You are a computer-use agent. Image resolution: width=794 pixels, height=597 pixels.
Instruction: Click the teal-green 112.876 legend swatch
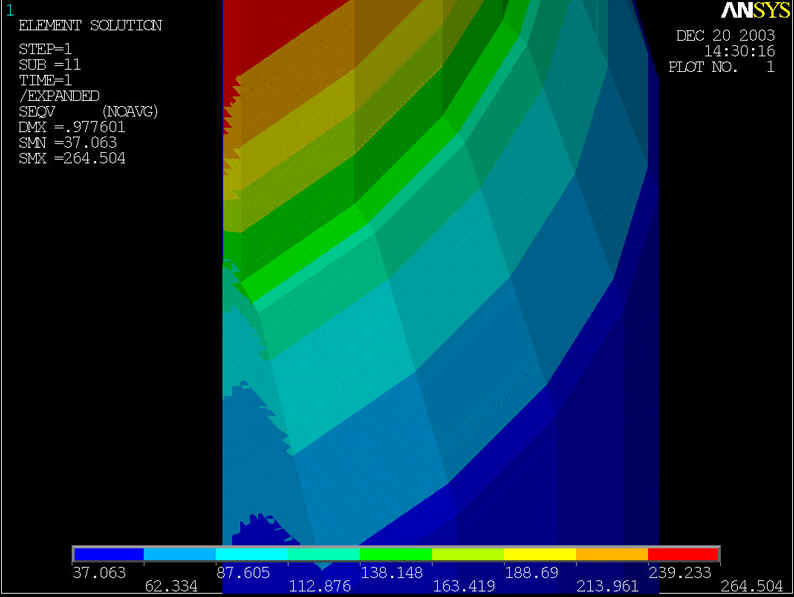324,554
